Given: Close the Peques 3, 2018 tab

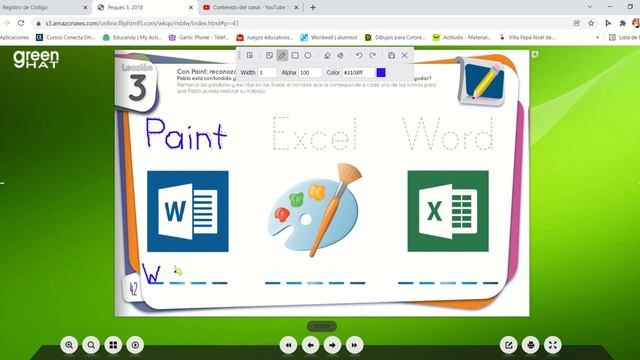Looking at the screenshot, I should coord(191,7).
